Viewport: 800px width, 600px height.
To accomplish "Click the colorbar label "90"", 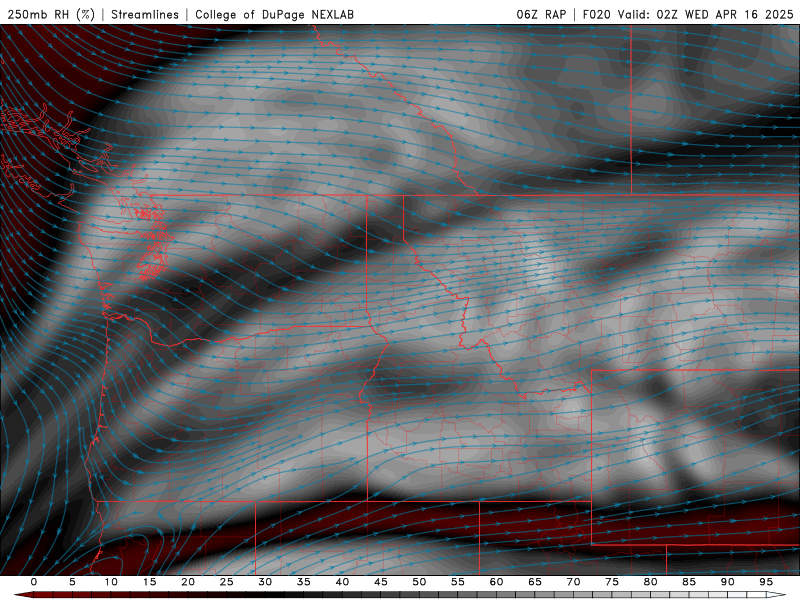I will tap(728, 582).
